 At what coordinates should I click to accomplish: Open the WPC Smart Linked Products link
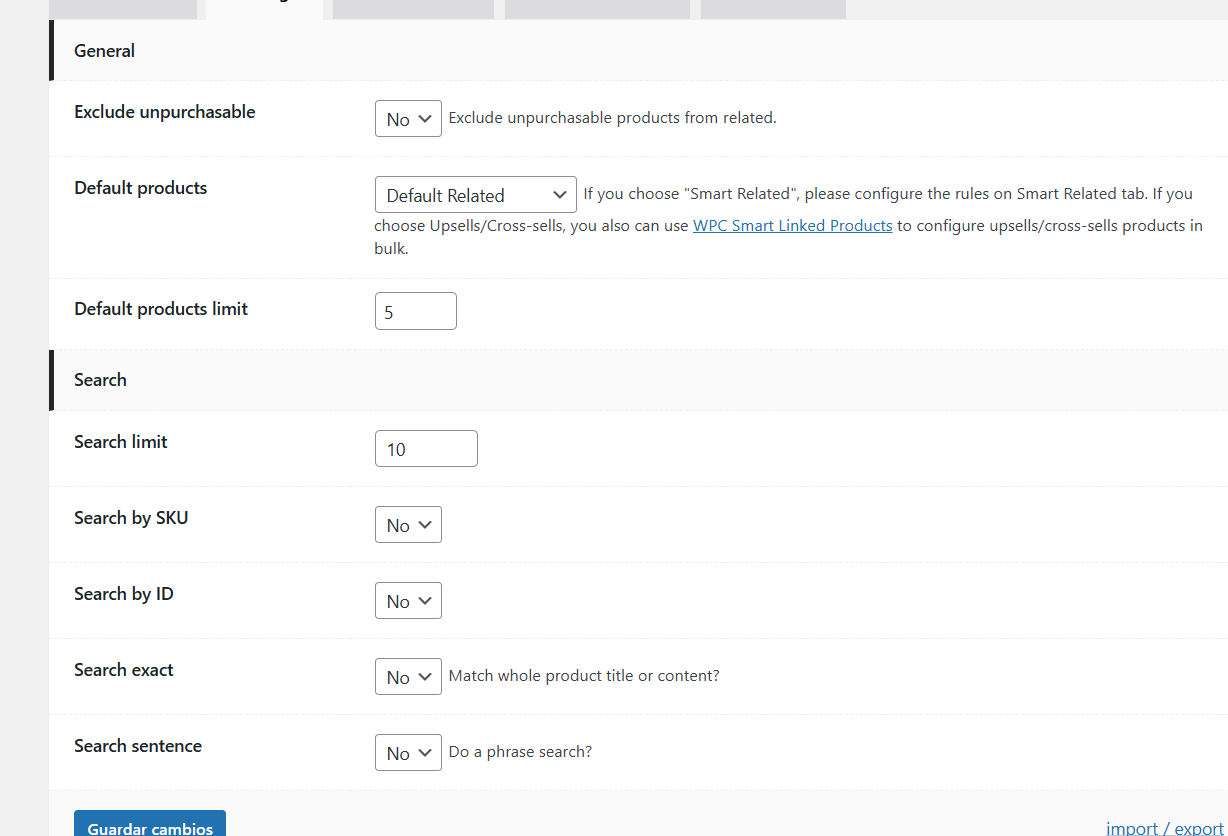(792, 226)
